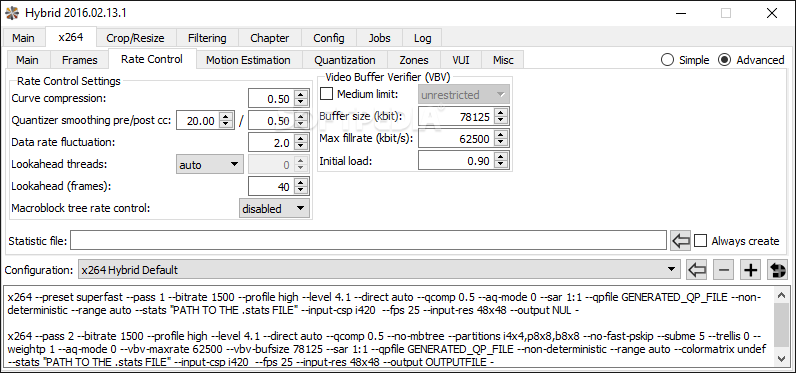The width and height of the screenshot is (796, 373).
Task: Increase Data rate fluctuation value
Action: 302,139
